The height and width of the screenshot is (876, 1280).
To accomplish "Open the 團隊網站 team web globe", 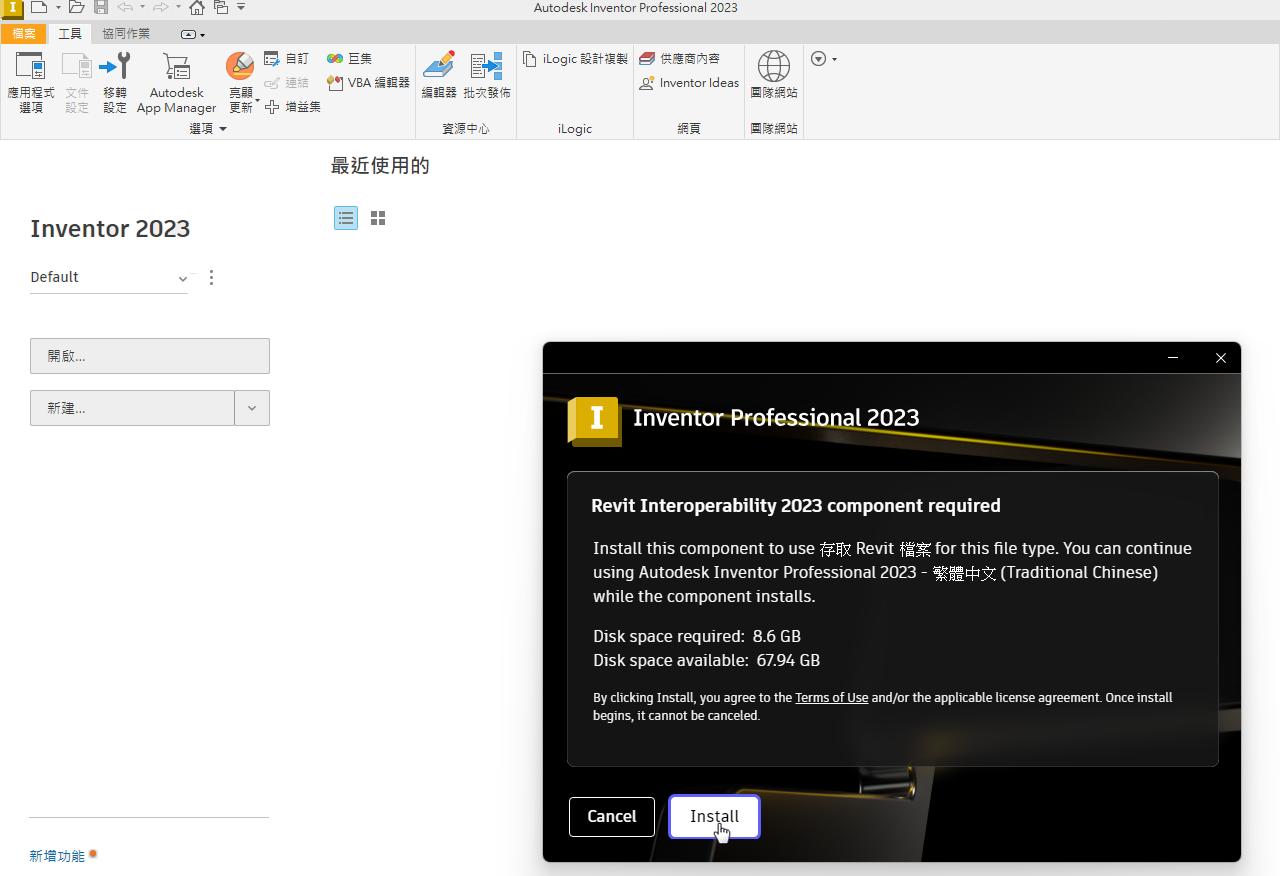I will tap(774, 76).
